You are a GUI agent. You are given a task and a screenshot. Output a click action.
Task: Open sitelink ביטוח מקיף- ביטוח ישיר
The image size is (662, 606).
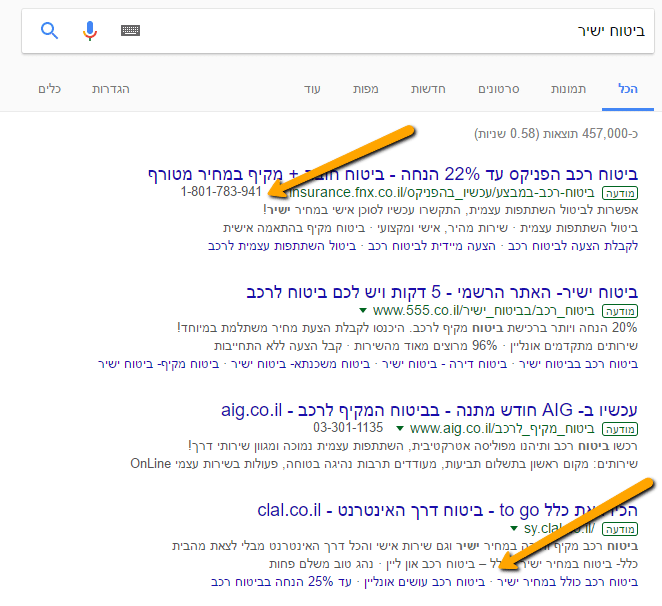[x=159, y=364]
